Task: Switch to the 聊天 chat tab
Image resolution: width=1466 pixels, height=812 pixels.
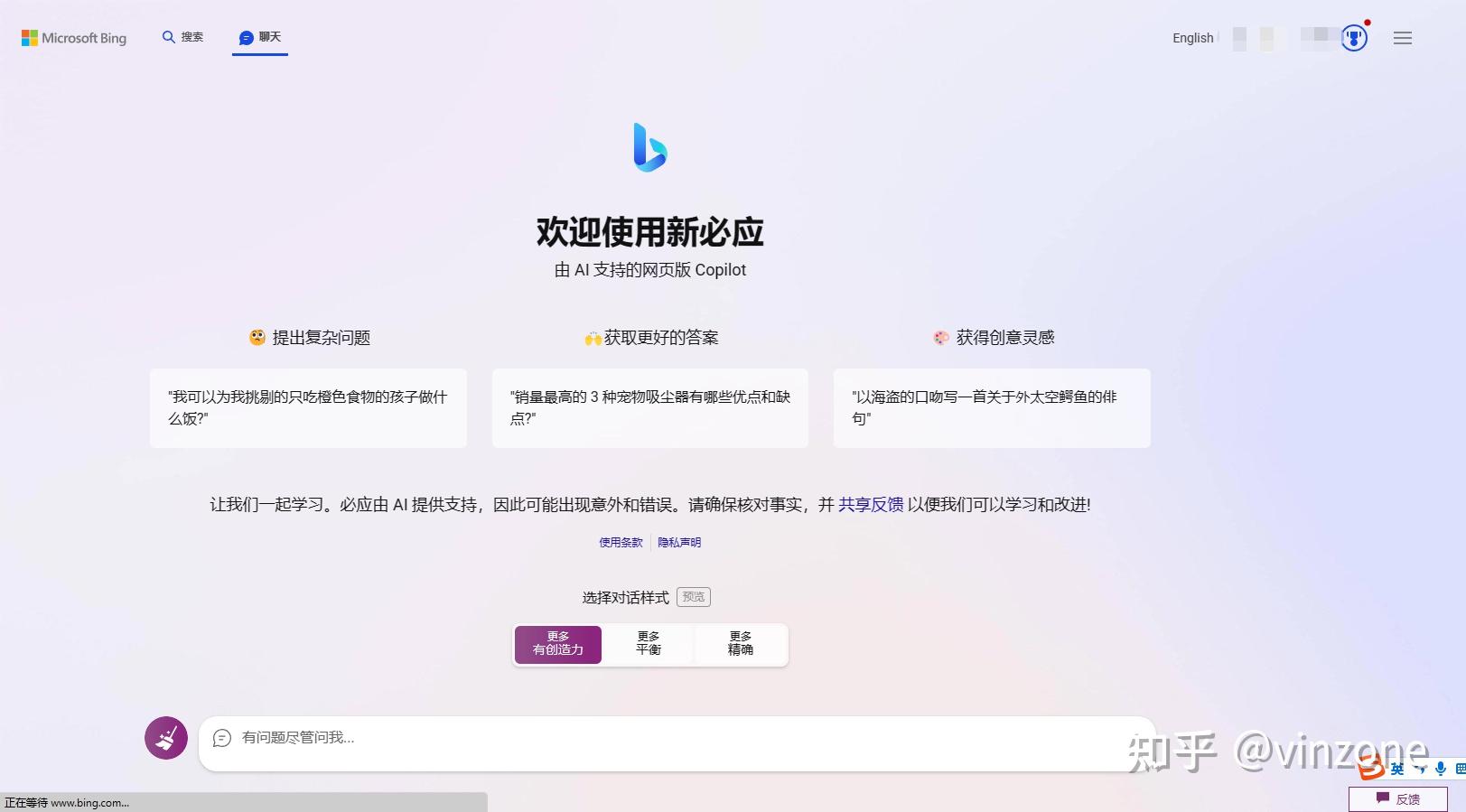Action: tap(260, 37)
